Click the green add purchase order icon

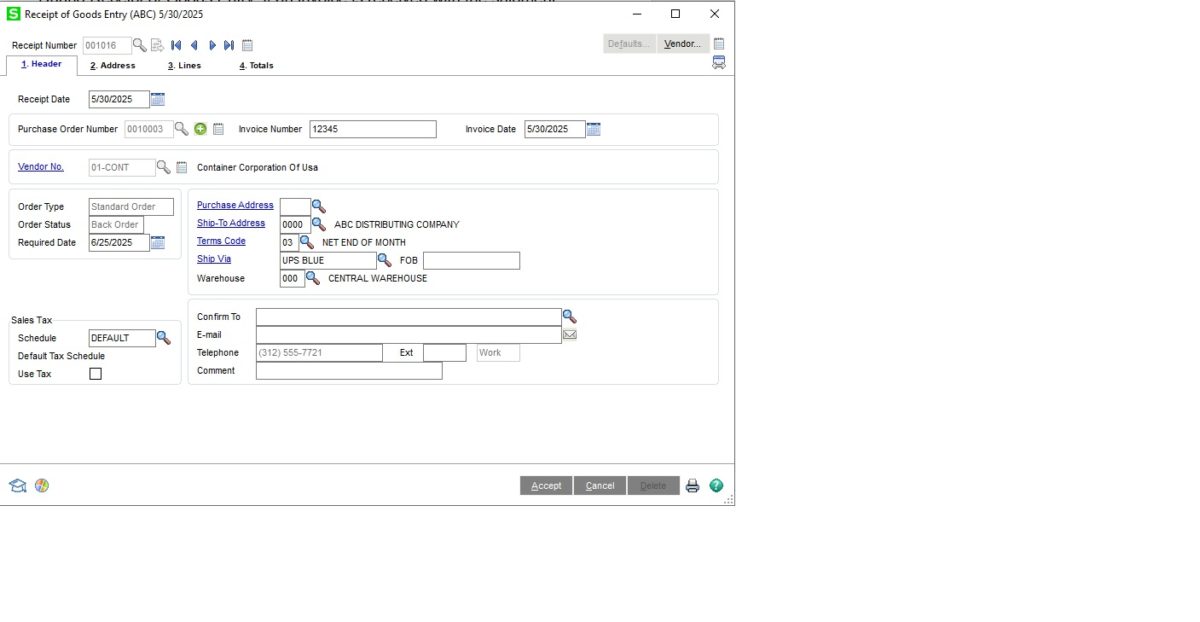200,129
